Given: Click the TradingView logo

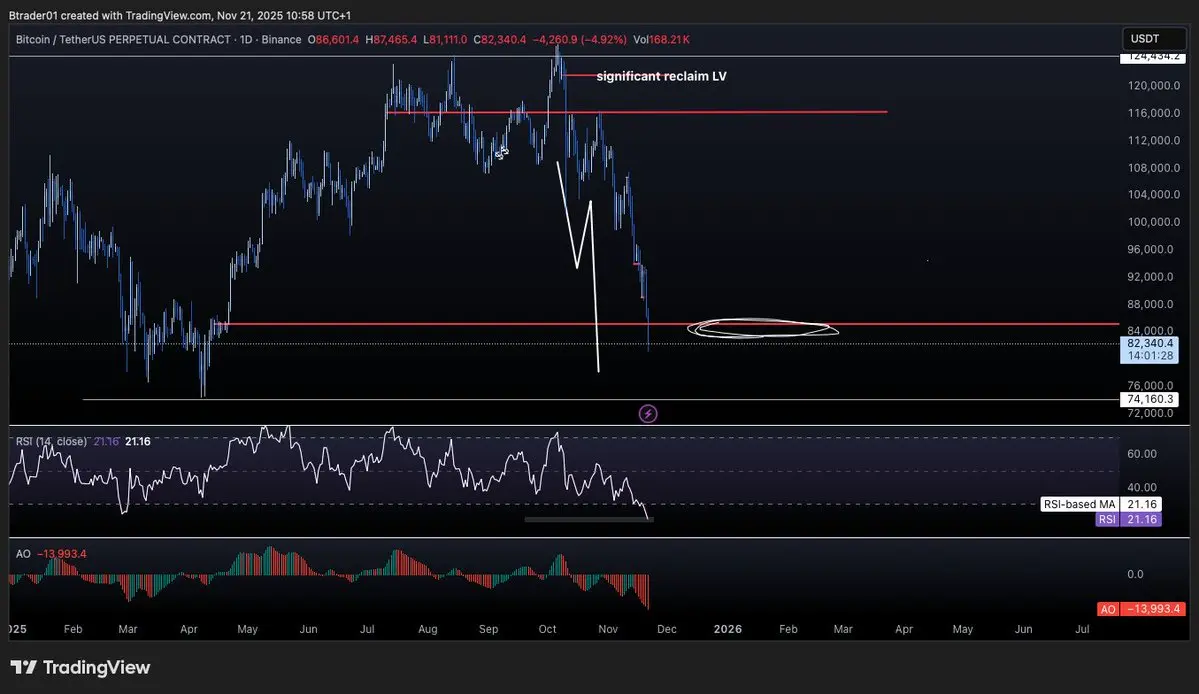Looking at the screenshot, I should click(x=80, y=667).
